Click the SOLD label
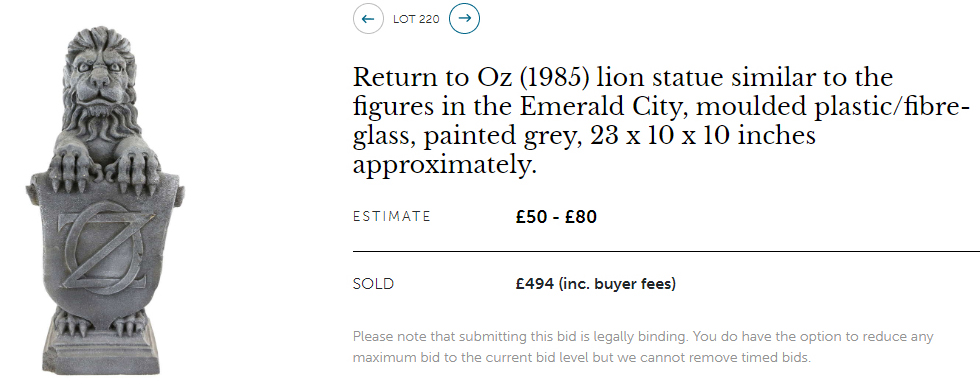This screenshot has width=980, height=391. (374, 284)
